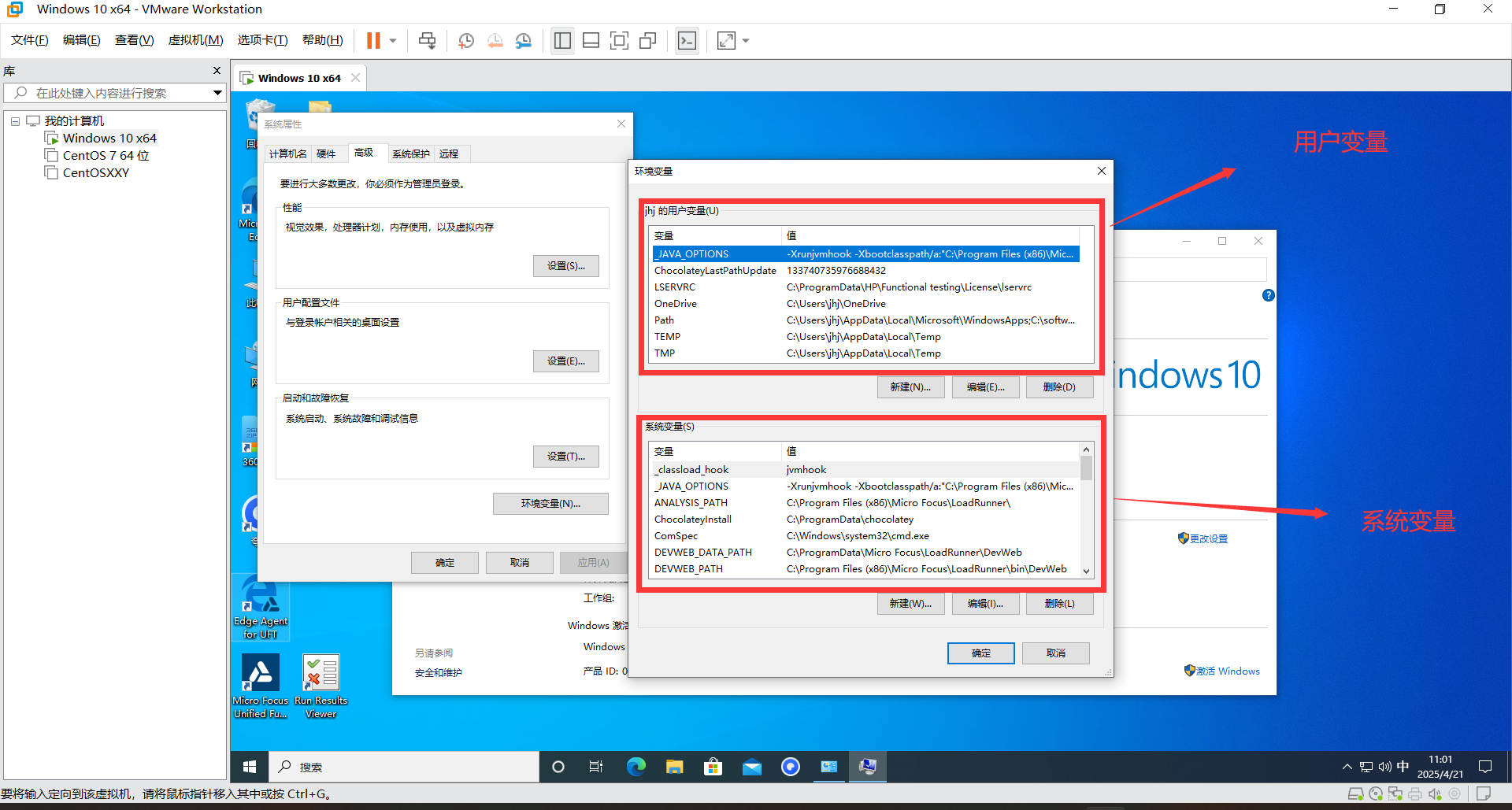Revert to previous snapshot icon

coord(495,40)
